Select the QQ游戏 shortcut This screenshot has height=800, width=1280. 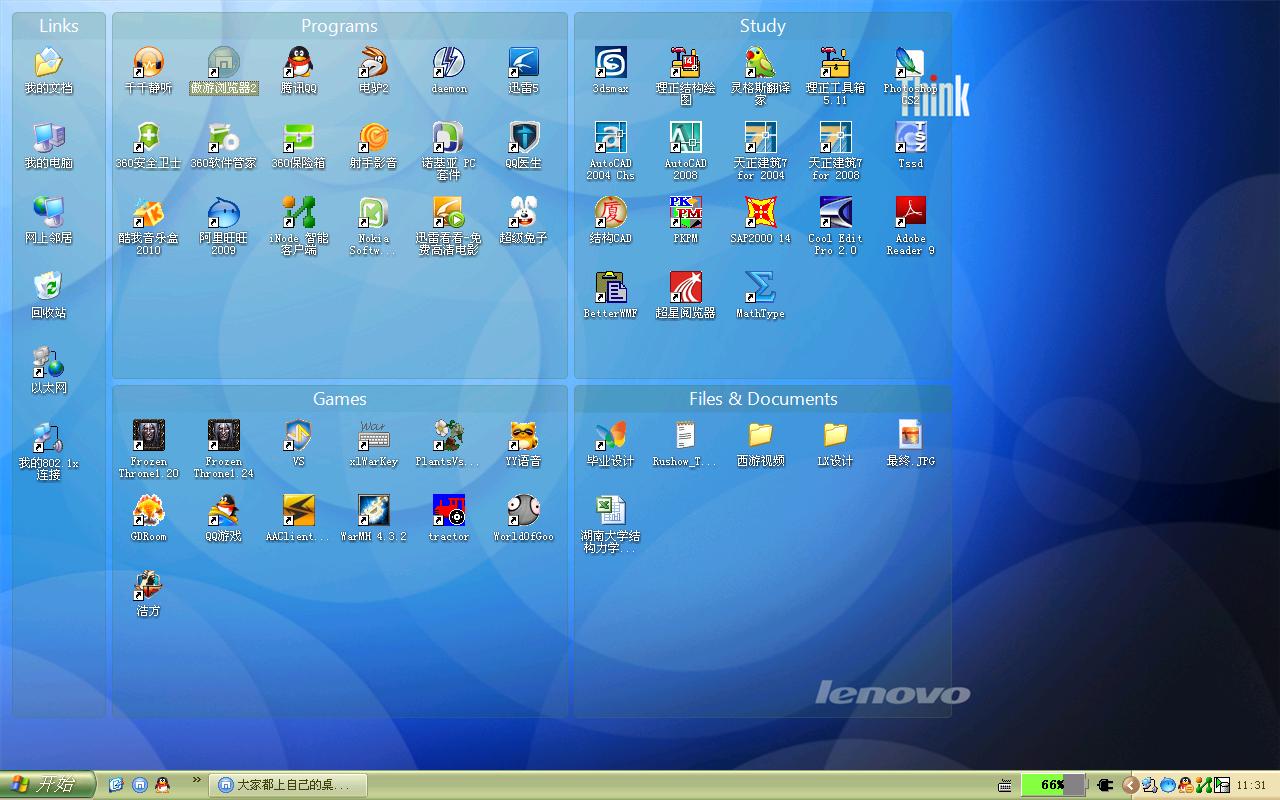click(x=223, y=518)
